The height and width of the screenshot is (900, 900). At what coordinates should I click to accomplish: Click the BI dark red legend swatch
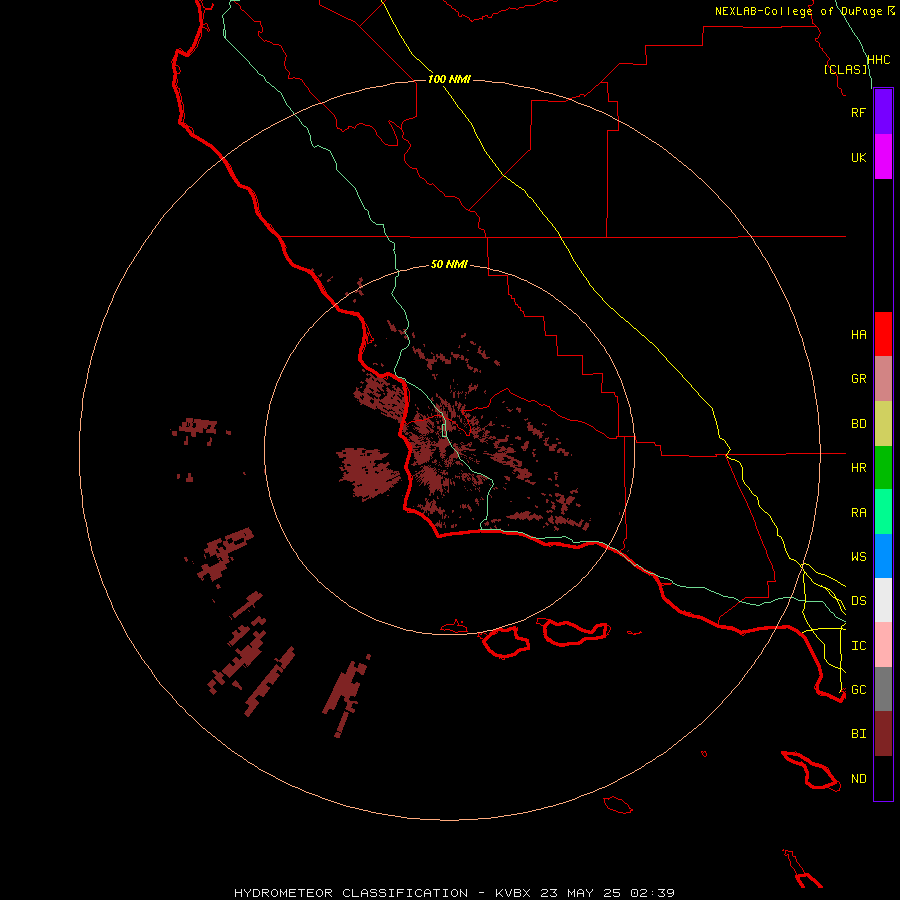pyautogui.click(x=883, y=734)
